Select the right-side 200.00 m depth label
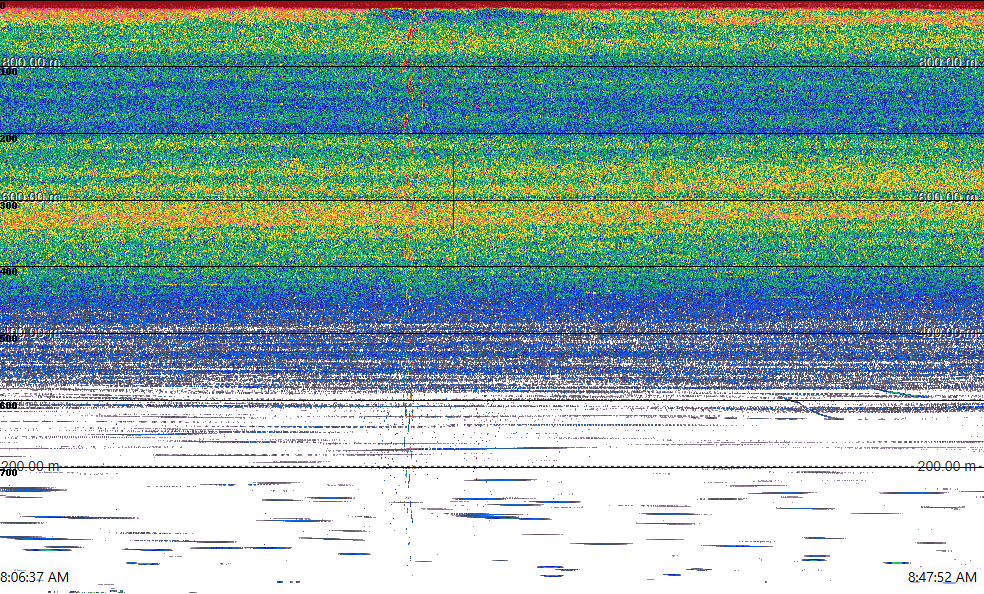The height and width of the screenshot is (594, 984). pos(948,466)
